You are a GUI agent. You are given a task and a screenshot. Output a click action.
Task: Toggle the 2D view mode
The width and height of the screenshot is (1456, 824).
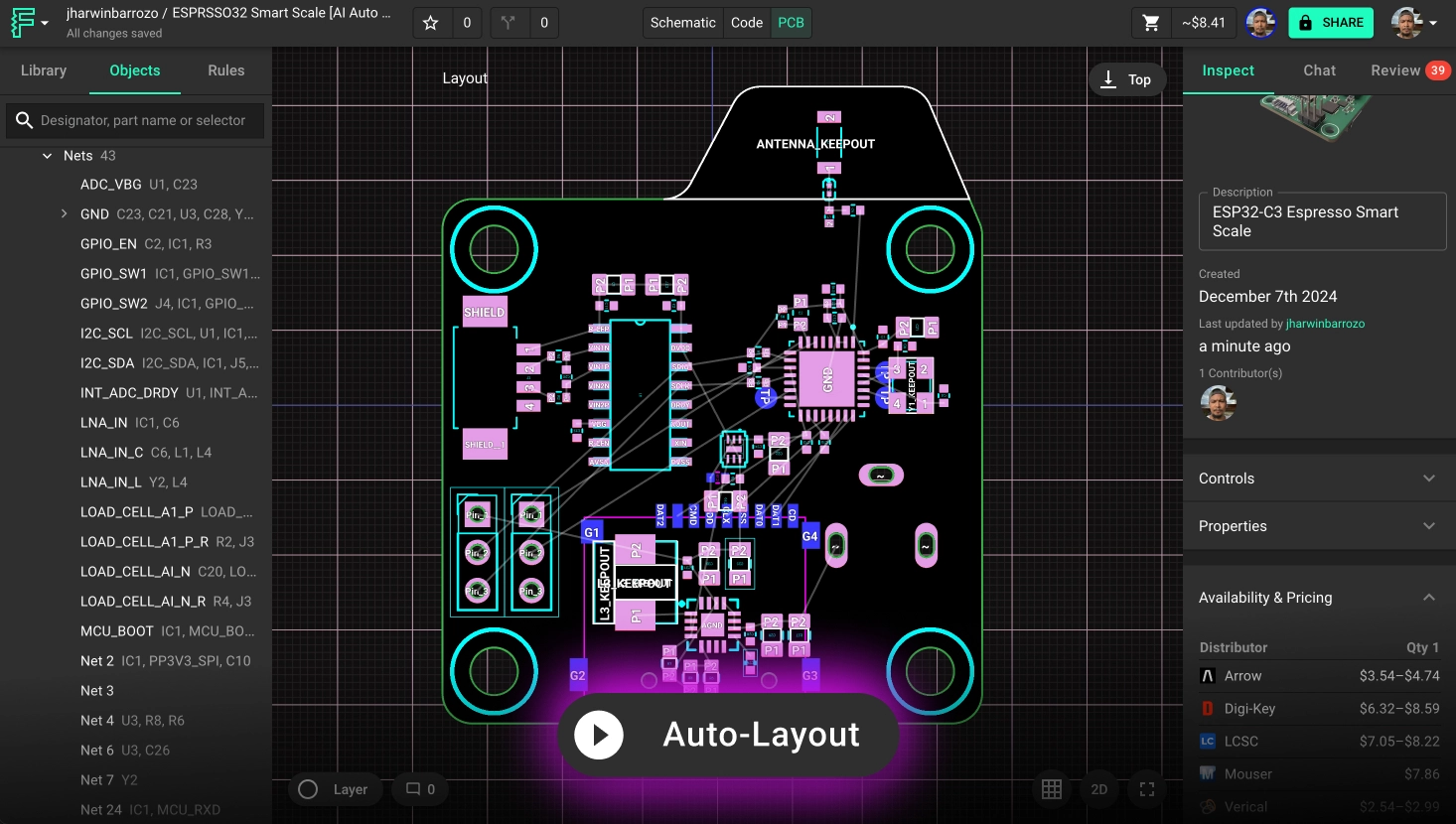1099,789
